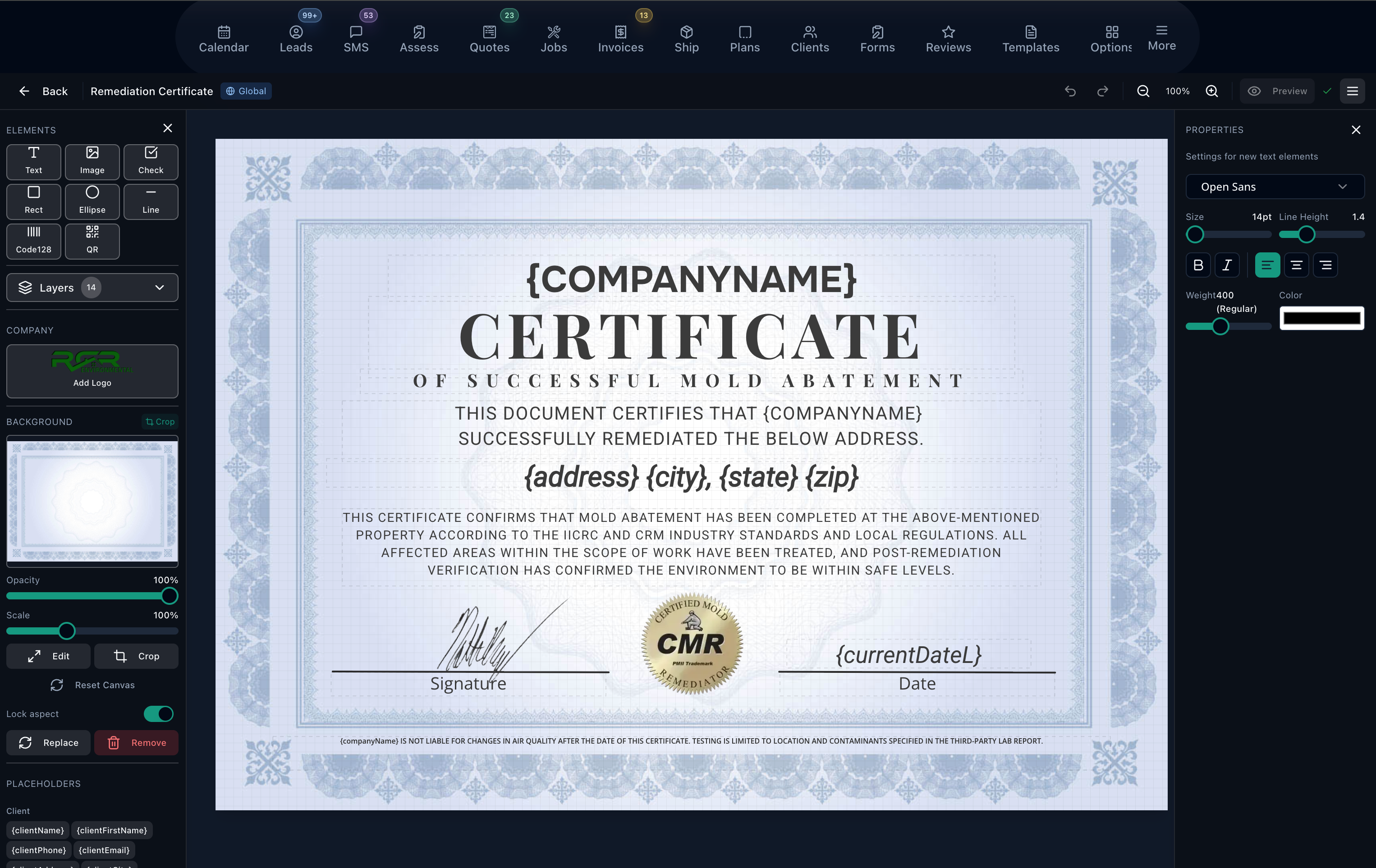
Task: Insert the {clientPhone} placeholder
Action: coord(39,850)
